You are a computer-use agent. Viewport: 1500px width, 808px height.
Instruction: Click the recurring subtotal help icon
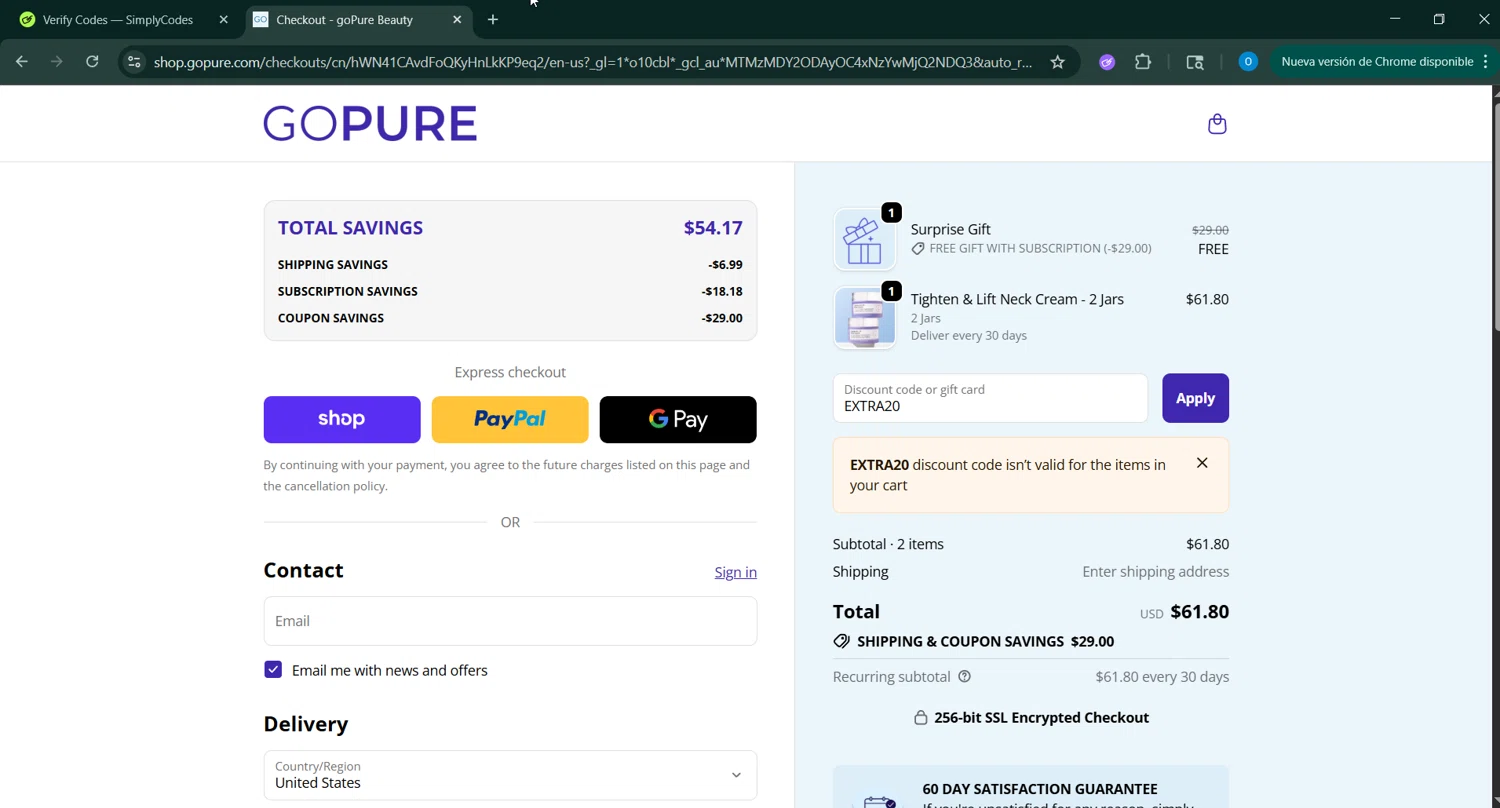point(965,677)
